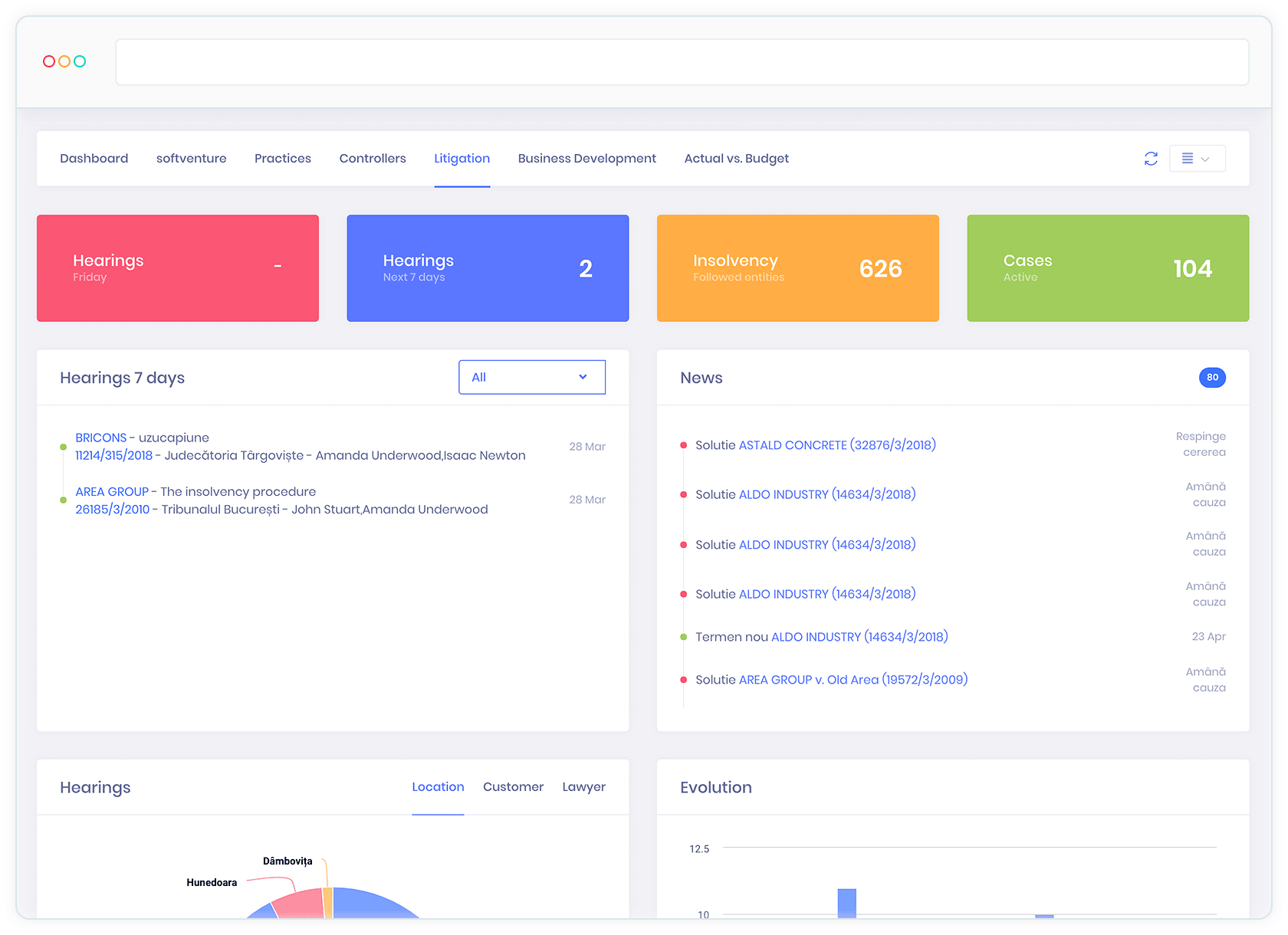Open the green Cases Active card
Viewport: 1288px width, 935px height.
[x=1108, y=268]
